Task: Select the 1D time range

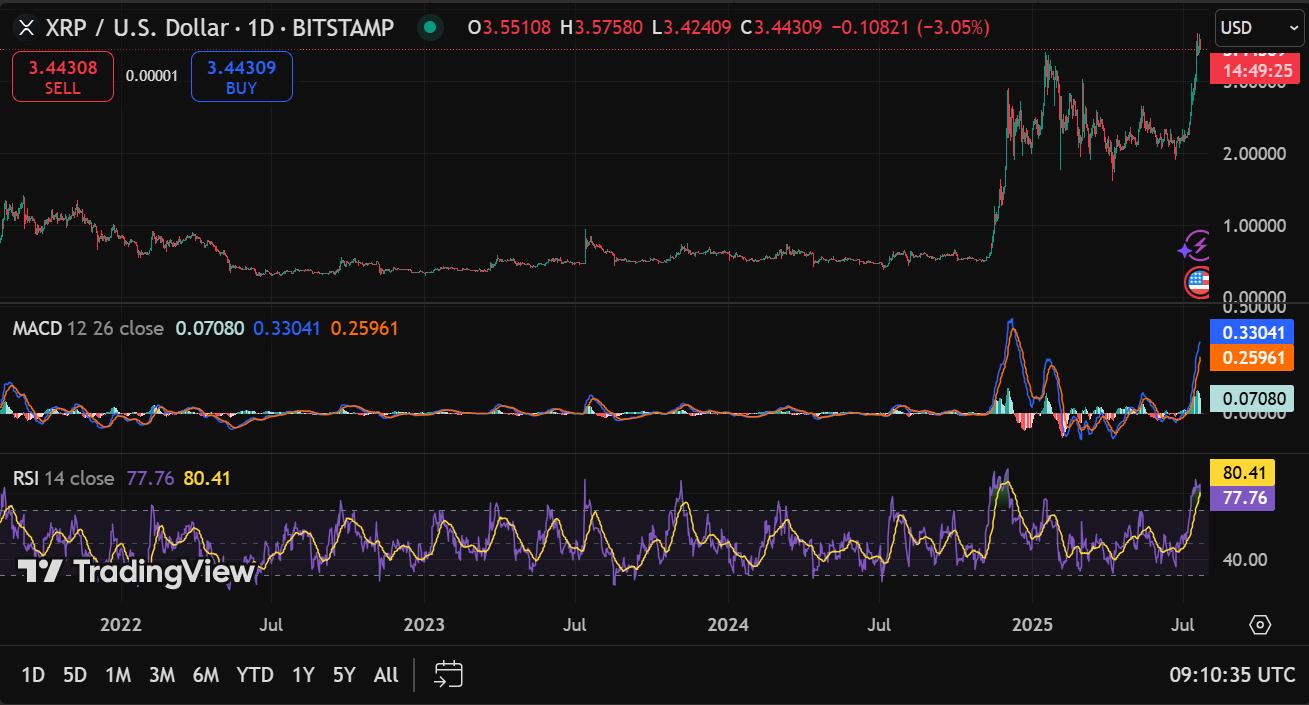Action: click(33, 675)
